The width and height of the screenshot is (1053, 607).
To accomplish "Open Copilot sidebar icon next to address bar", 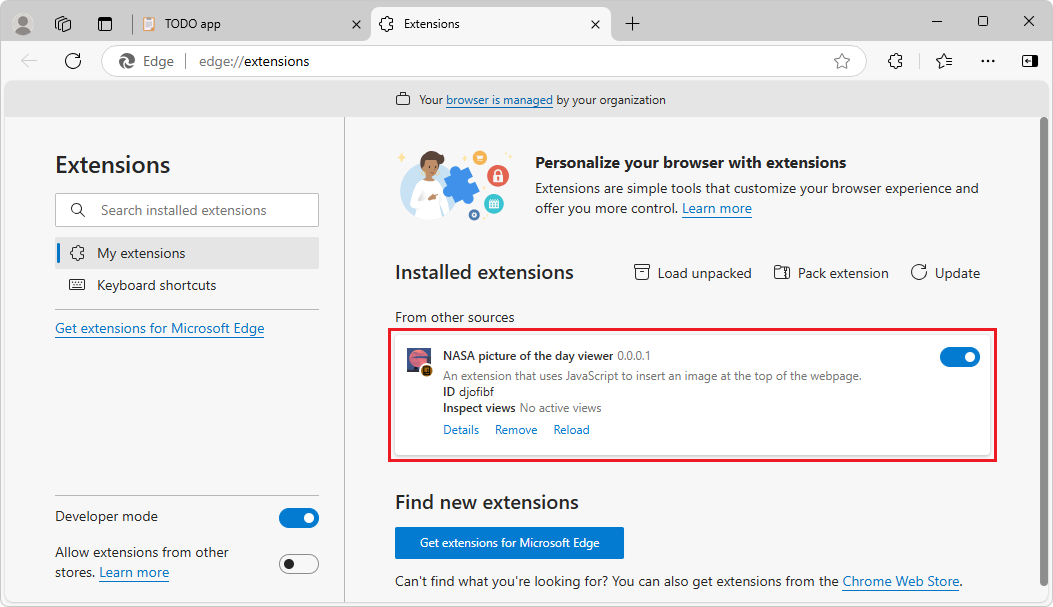I will coord(1029,61).
